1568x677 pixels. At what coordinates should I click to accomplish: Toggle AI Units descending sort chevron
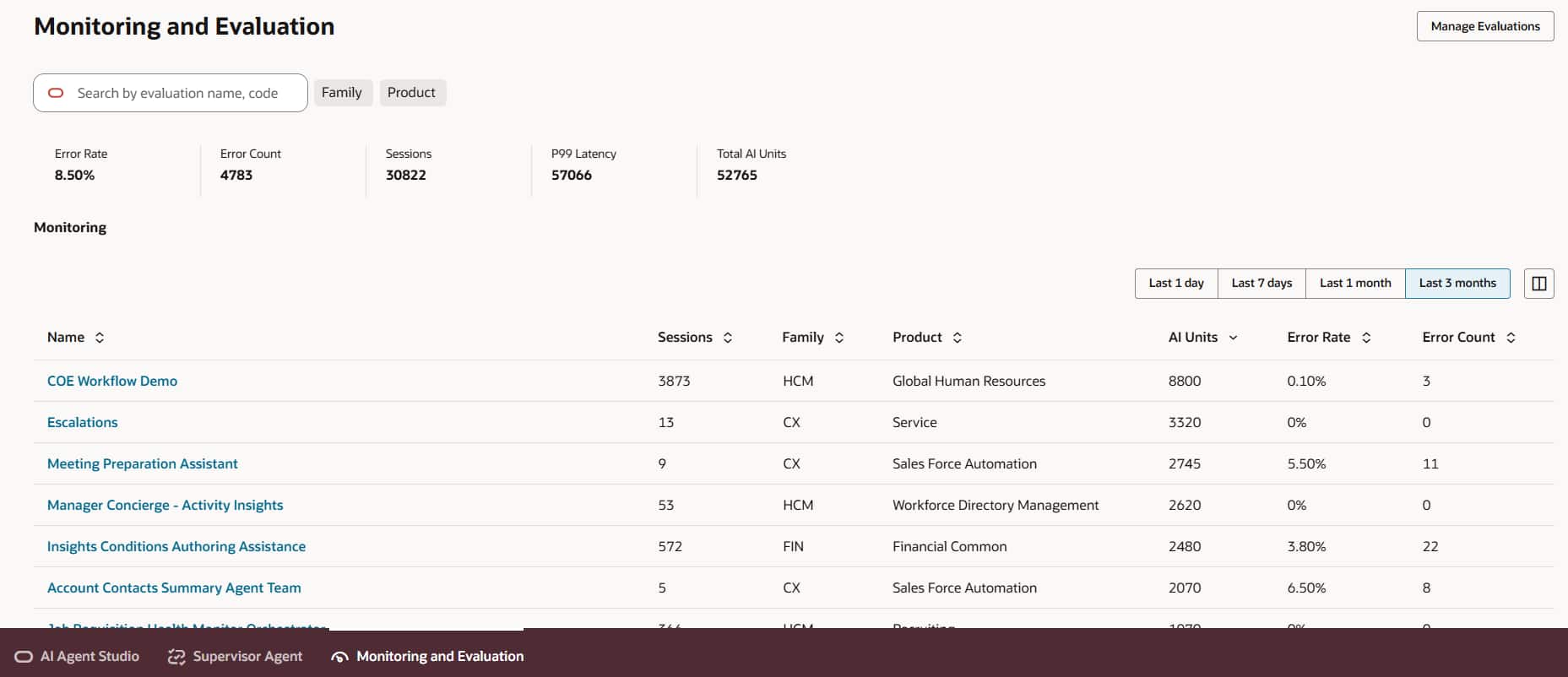pyautogui.click(x=1233, y=338)
